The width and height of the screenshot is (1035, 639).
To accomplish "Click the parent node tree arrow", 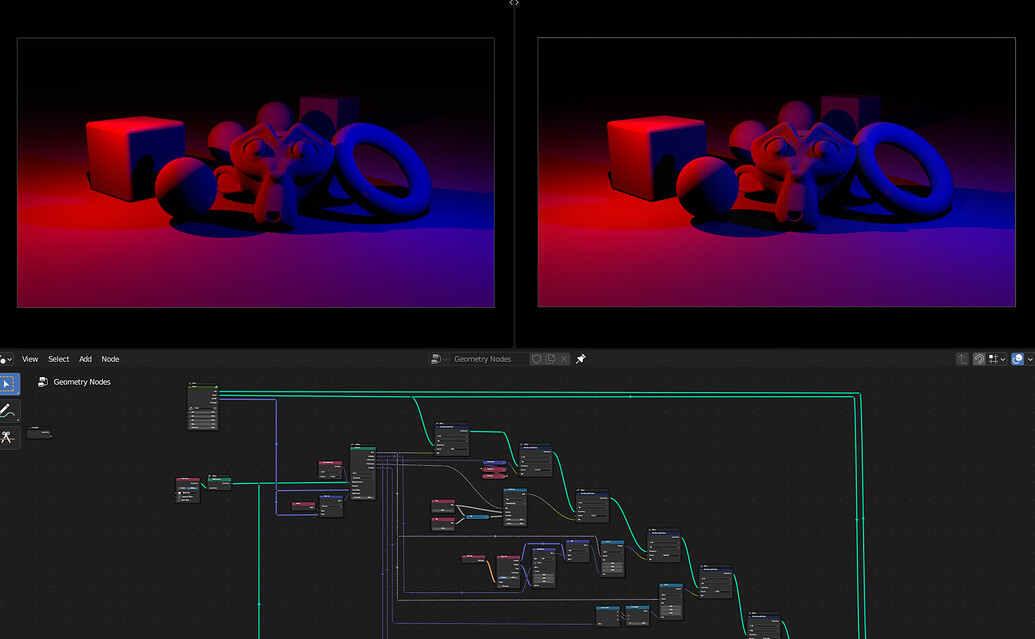I will (962, 359).
